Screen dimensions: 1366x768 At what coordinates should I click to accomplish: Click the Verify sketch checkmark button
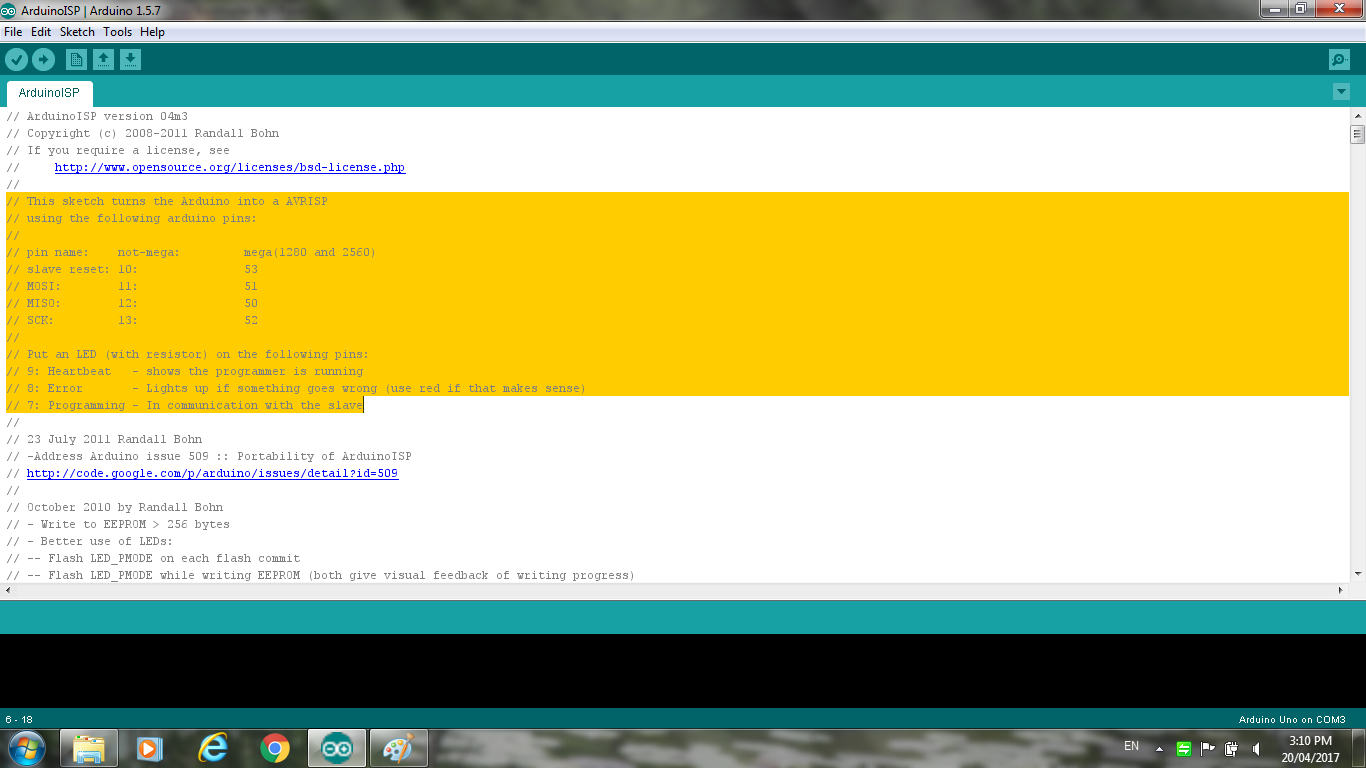click(x=16, y=60)
